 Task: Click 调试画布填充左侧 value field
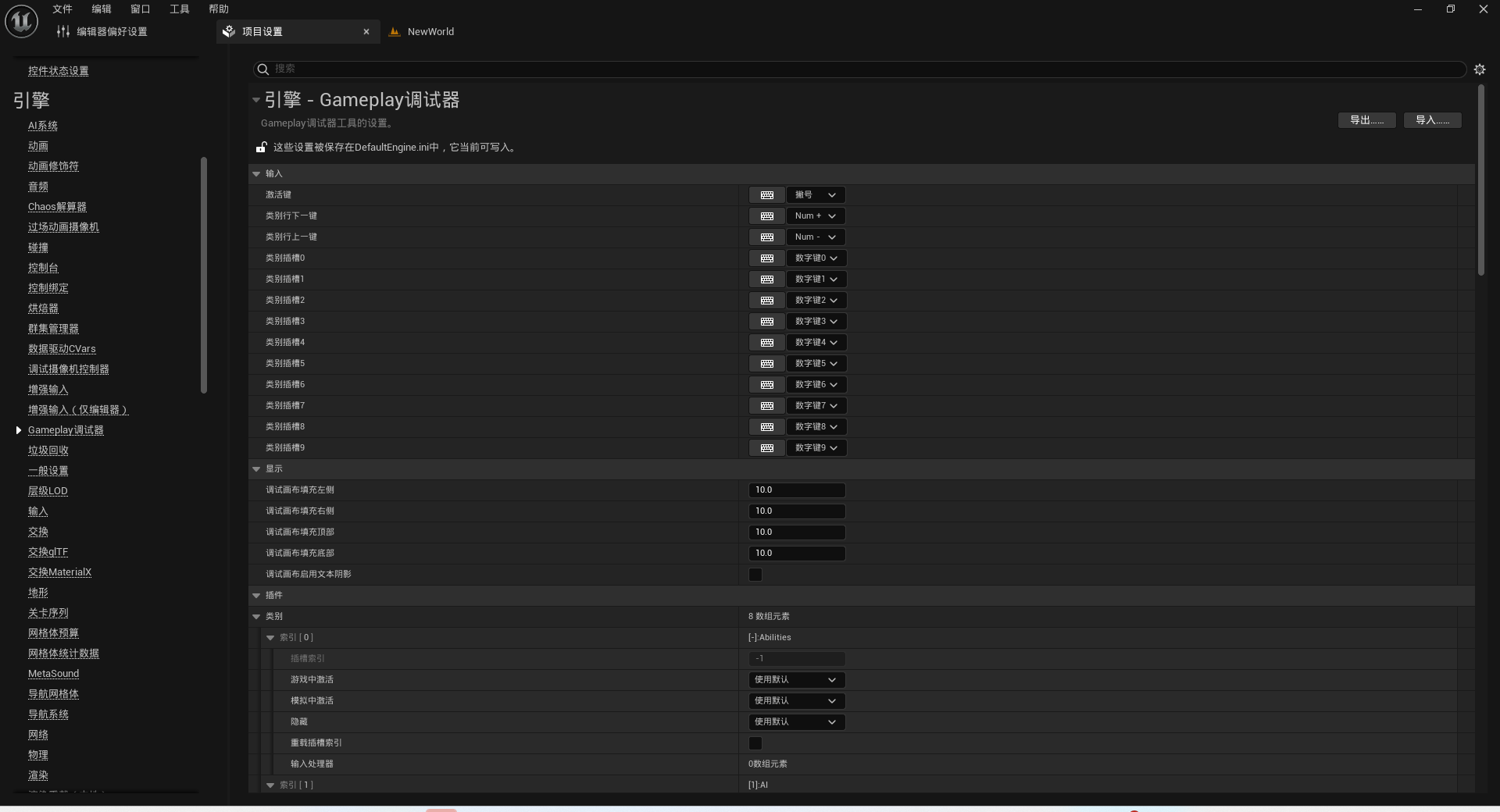point(797,490)
